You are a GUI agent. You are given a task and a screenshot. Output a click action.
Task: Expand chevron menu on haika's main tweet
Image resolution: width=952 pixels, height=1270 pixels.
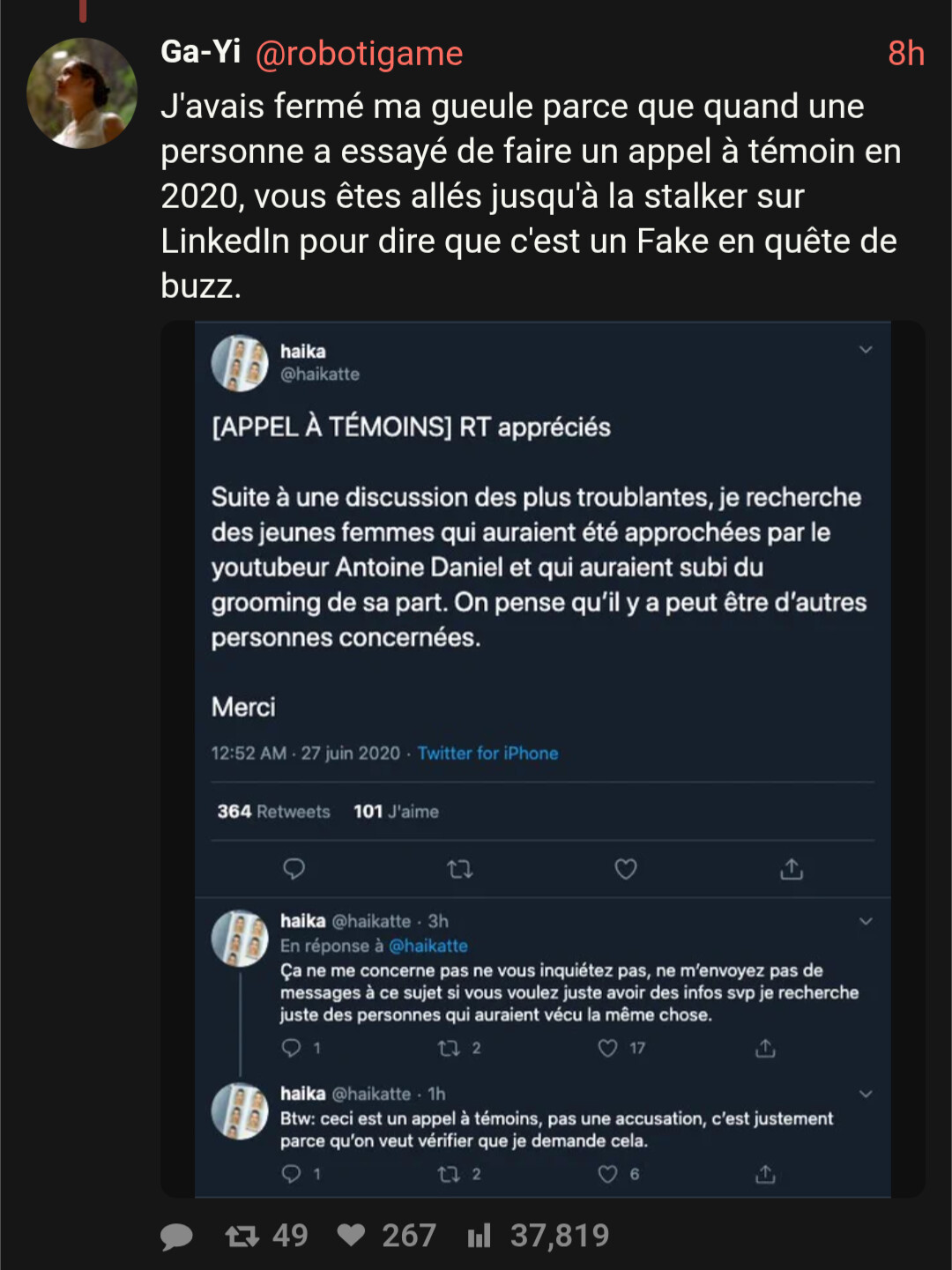[866, 350]
